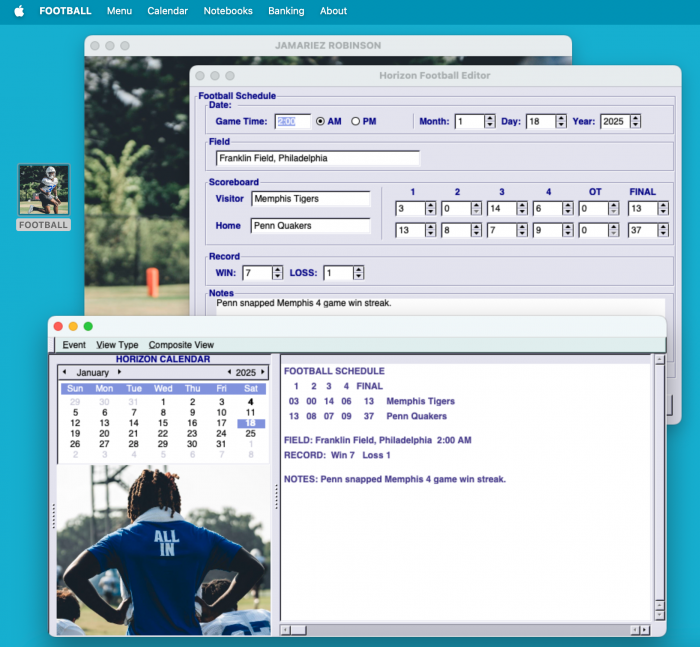Screen dimensions: 700x647
Task: Go to previous year before 2025
Action: (229, 372)
